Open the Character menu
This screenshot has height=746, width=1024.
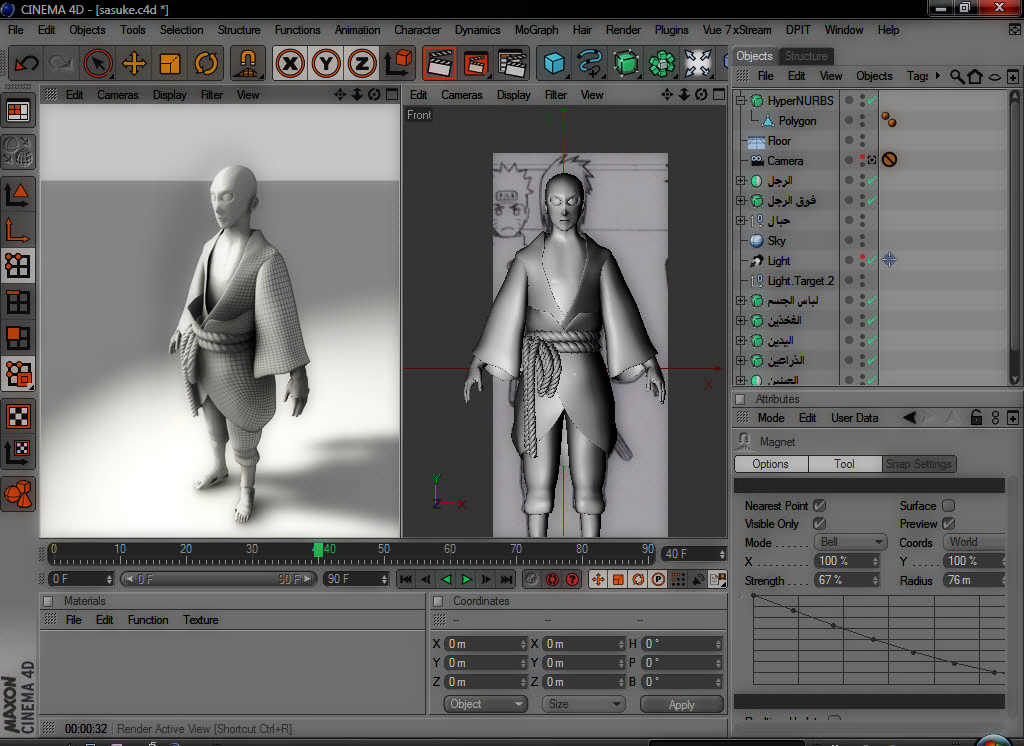click(417, 30)
